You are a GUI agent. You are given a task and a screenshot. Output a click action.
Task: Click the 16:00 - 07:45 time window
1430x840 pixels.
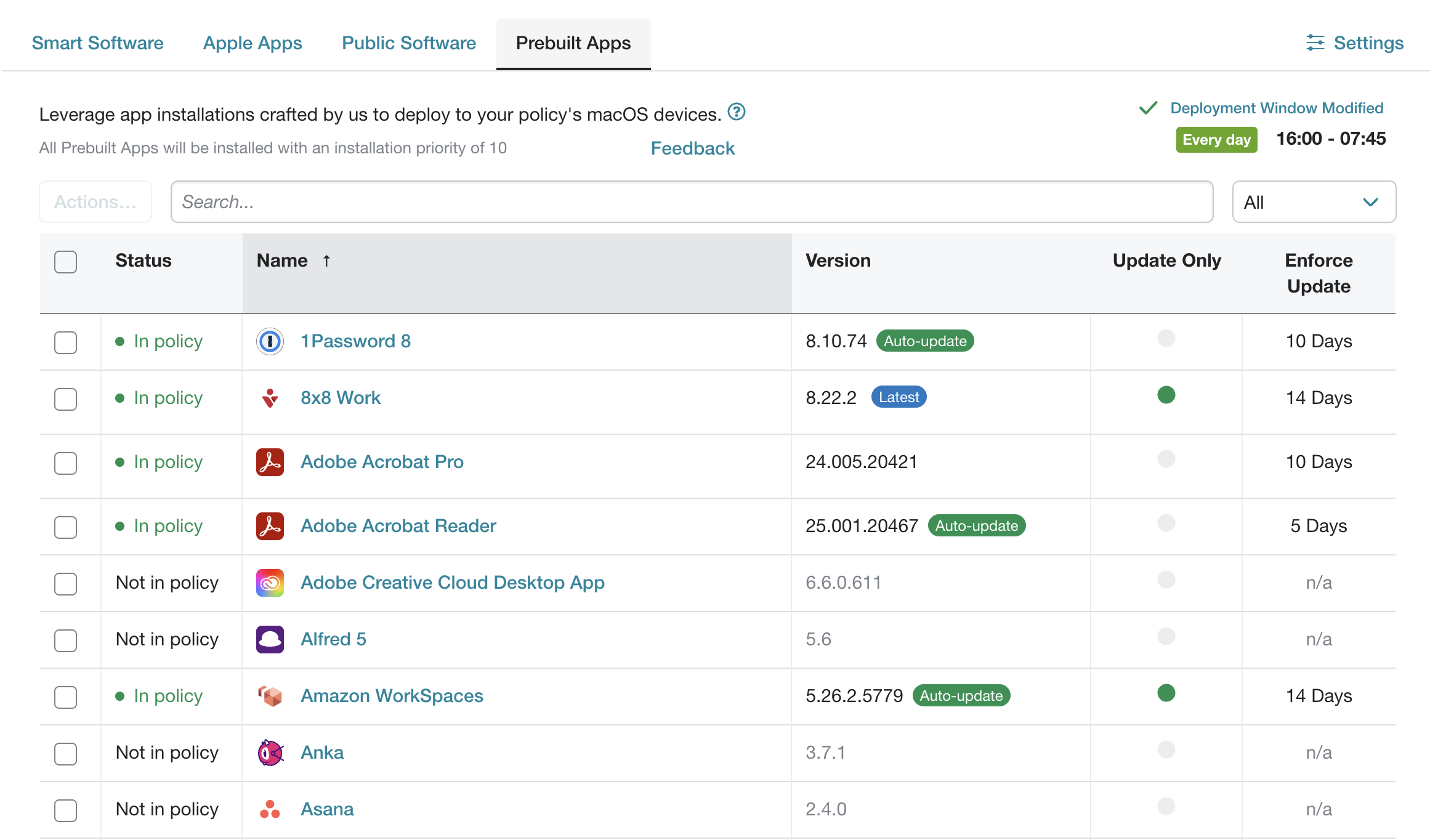pos(1331,139)
